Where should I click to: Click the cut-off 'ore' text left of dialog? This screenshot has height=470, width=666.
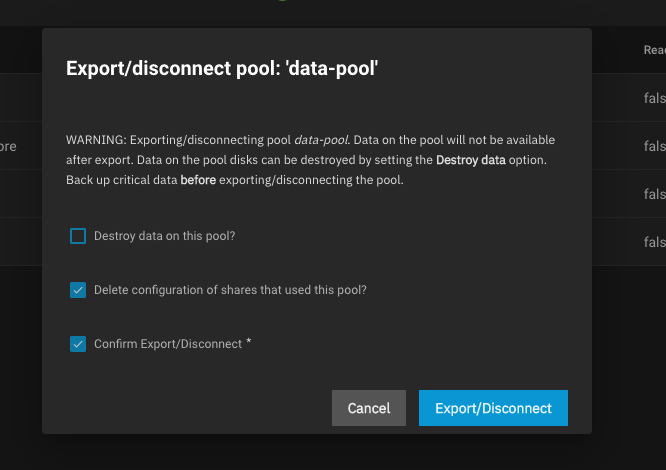tap(8, 146)
